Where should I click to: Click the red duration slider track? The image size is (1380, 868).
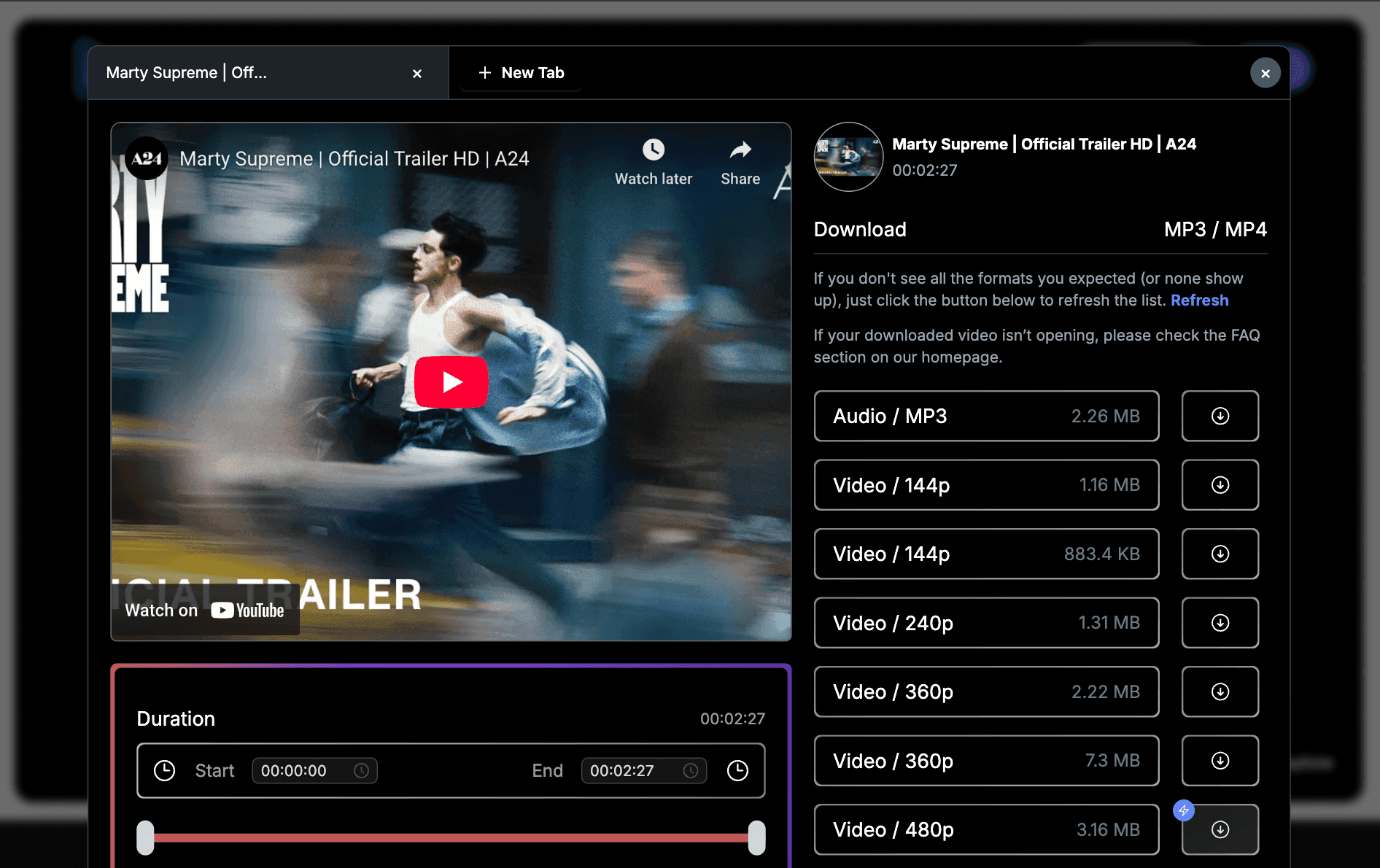click(451, 837)
